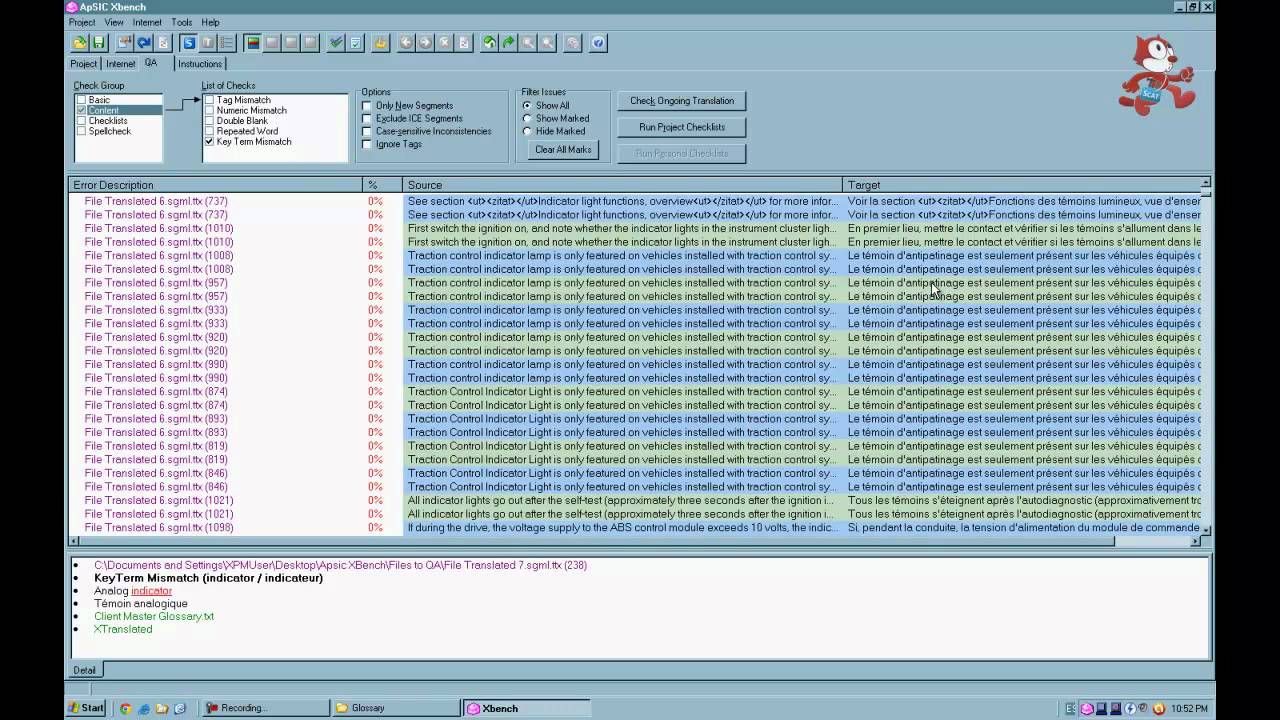Click the horizontal scrollbar right arrow
This screenshot has height=720, width=1280.
(x=1195, y=541)
